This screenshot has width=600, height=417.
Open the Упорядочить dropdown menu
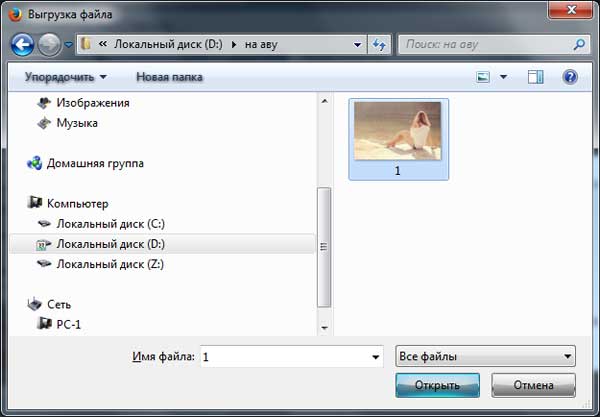tap(66, 77)
